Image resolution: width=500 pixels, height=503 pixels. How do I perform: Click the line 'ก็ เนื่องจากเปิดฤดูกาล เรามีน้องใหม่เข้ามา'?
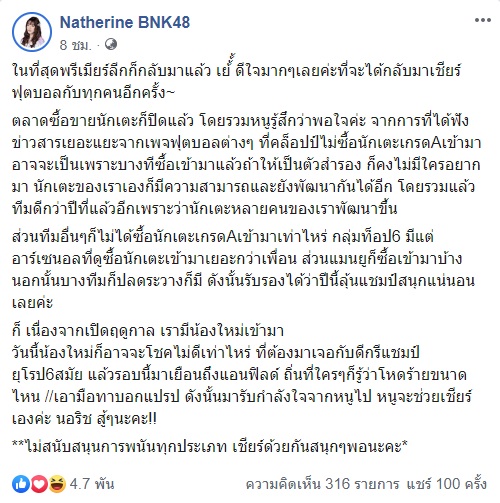(x=148, y=330)
